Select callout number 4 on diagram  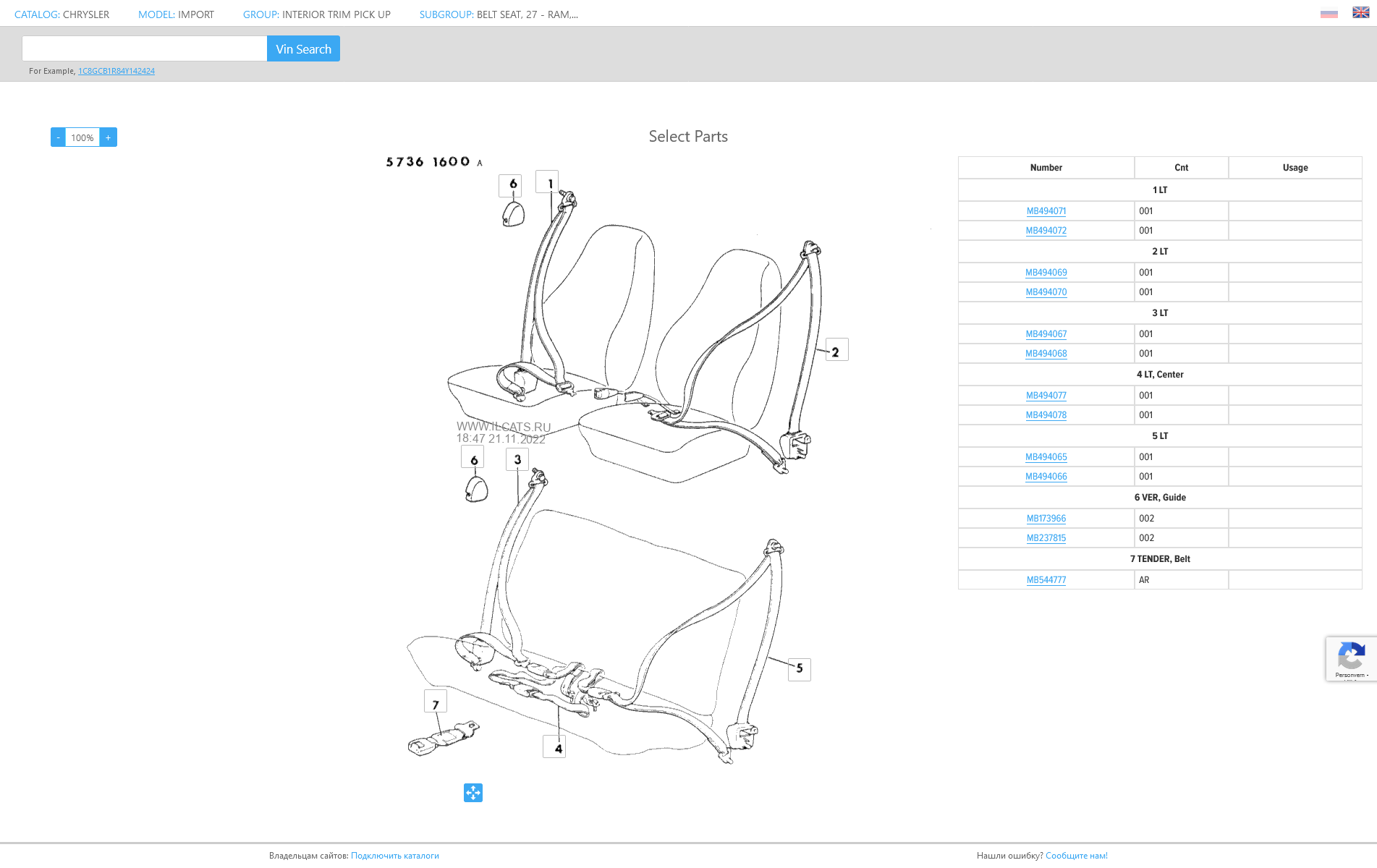point(554,746)
